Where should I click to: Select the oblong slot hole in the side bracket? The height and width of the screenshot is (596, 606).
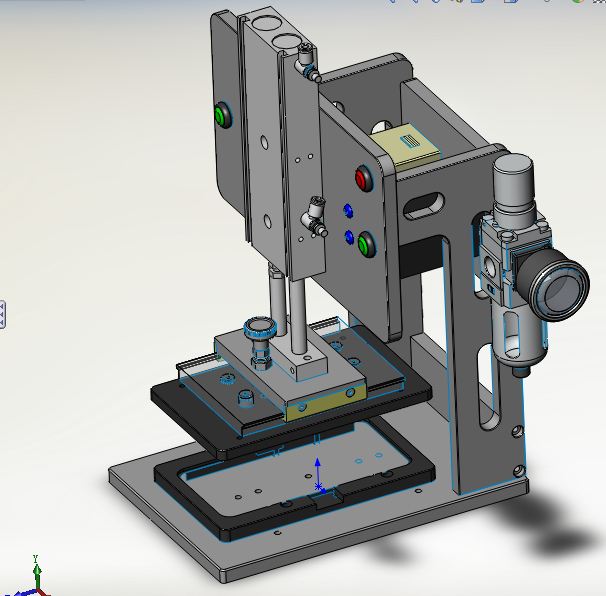(x=424, y=206)
